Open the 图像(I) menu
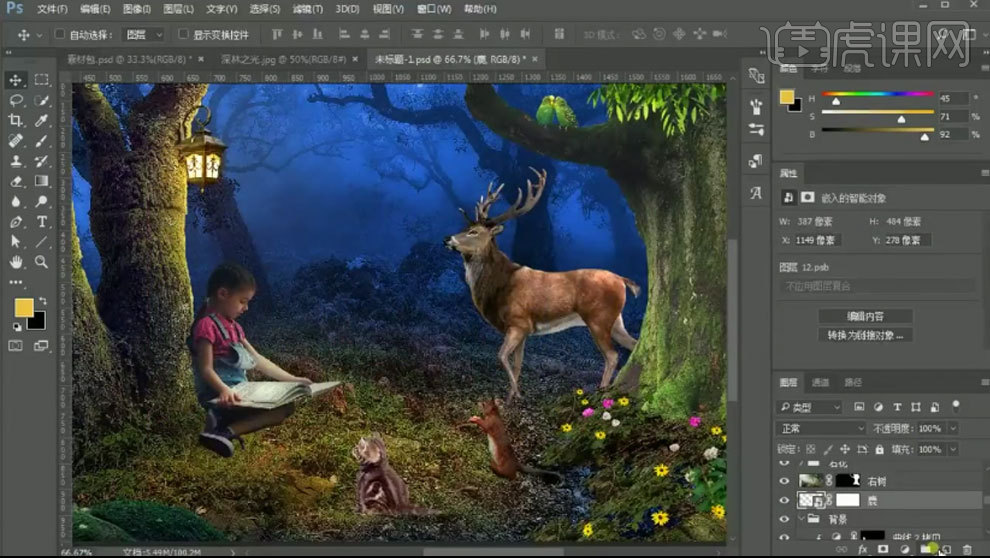This screenshot has height=558, width=990. 136,9
